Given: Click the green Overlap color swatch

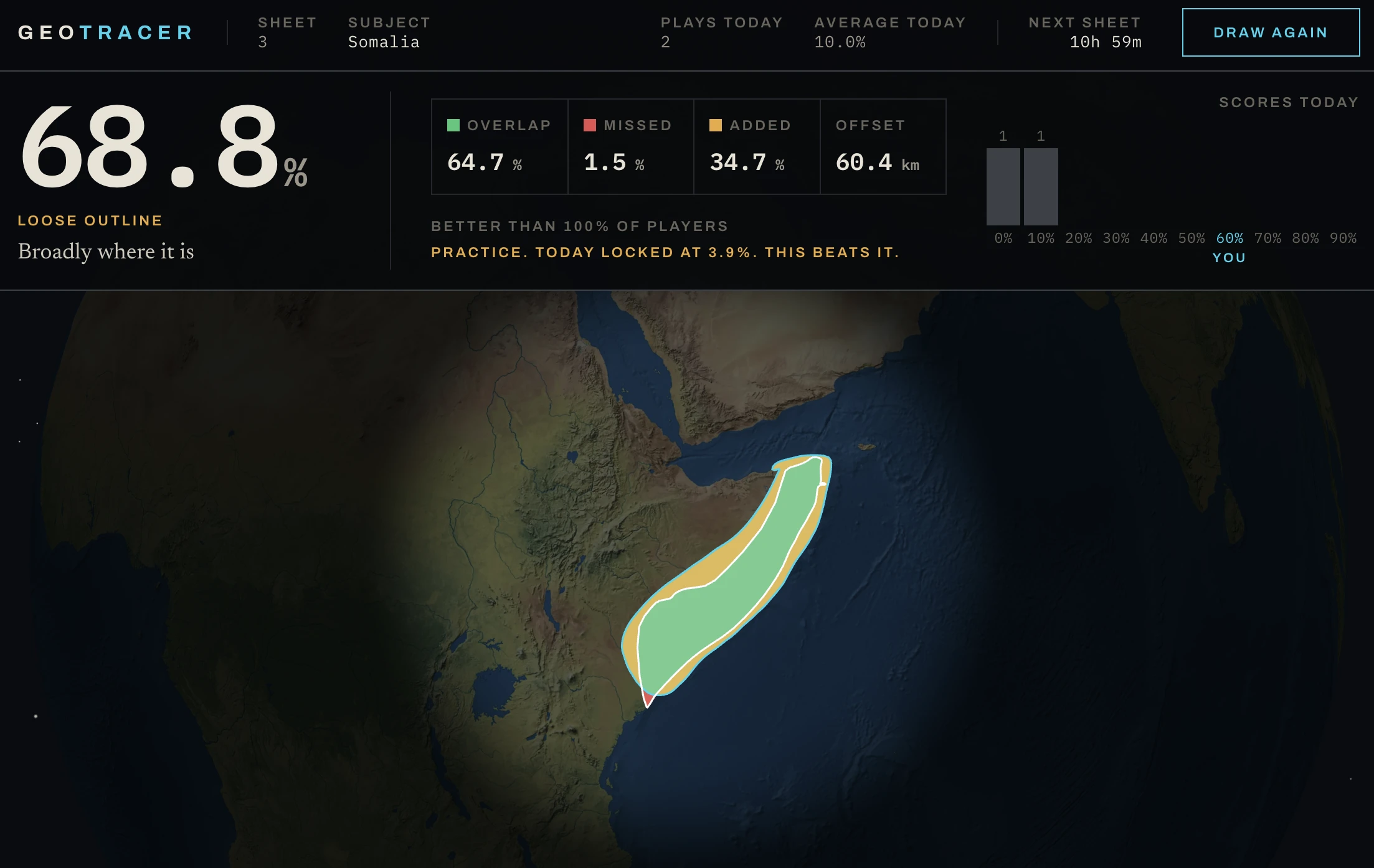Looking at the screenshot, I should point(453,125).
